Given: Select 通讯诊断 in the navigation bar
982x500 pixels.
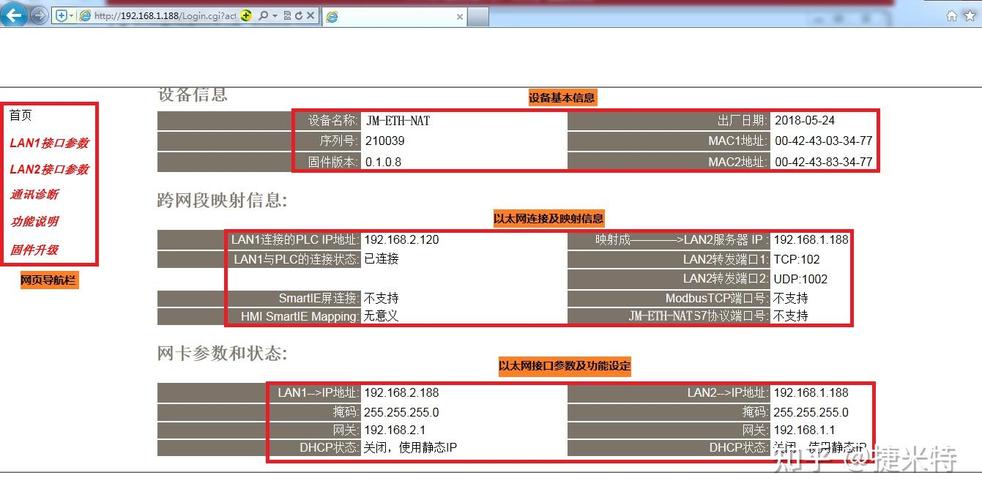Looking at the screenshot, I should (34, 195).
